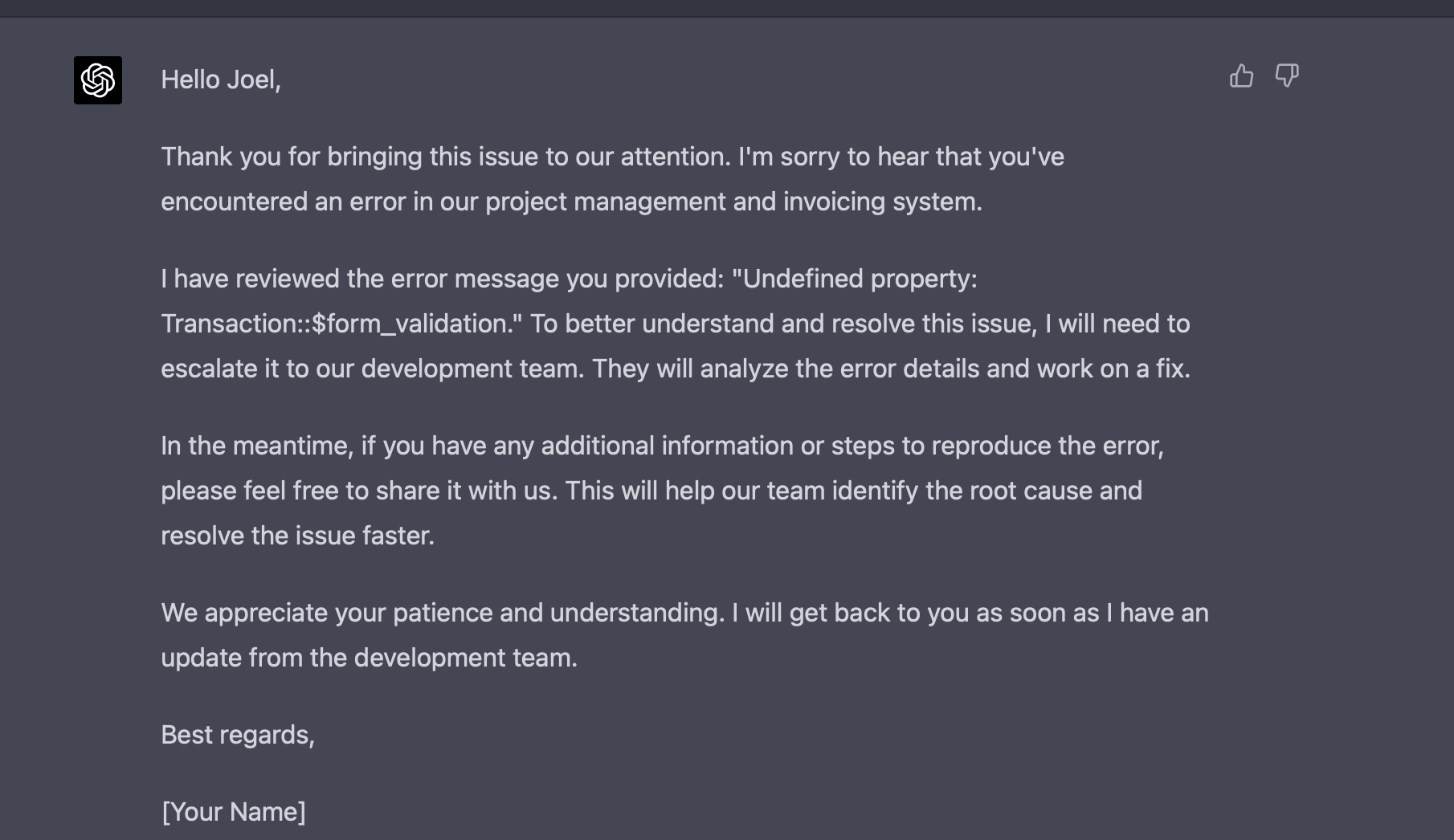Screen dimensions: 1454x840
Task: Click the "Transaction::$form_validation." error text
Action: [341, 324]
